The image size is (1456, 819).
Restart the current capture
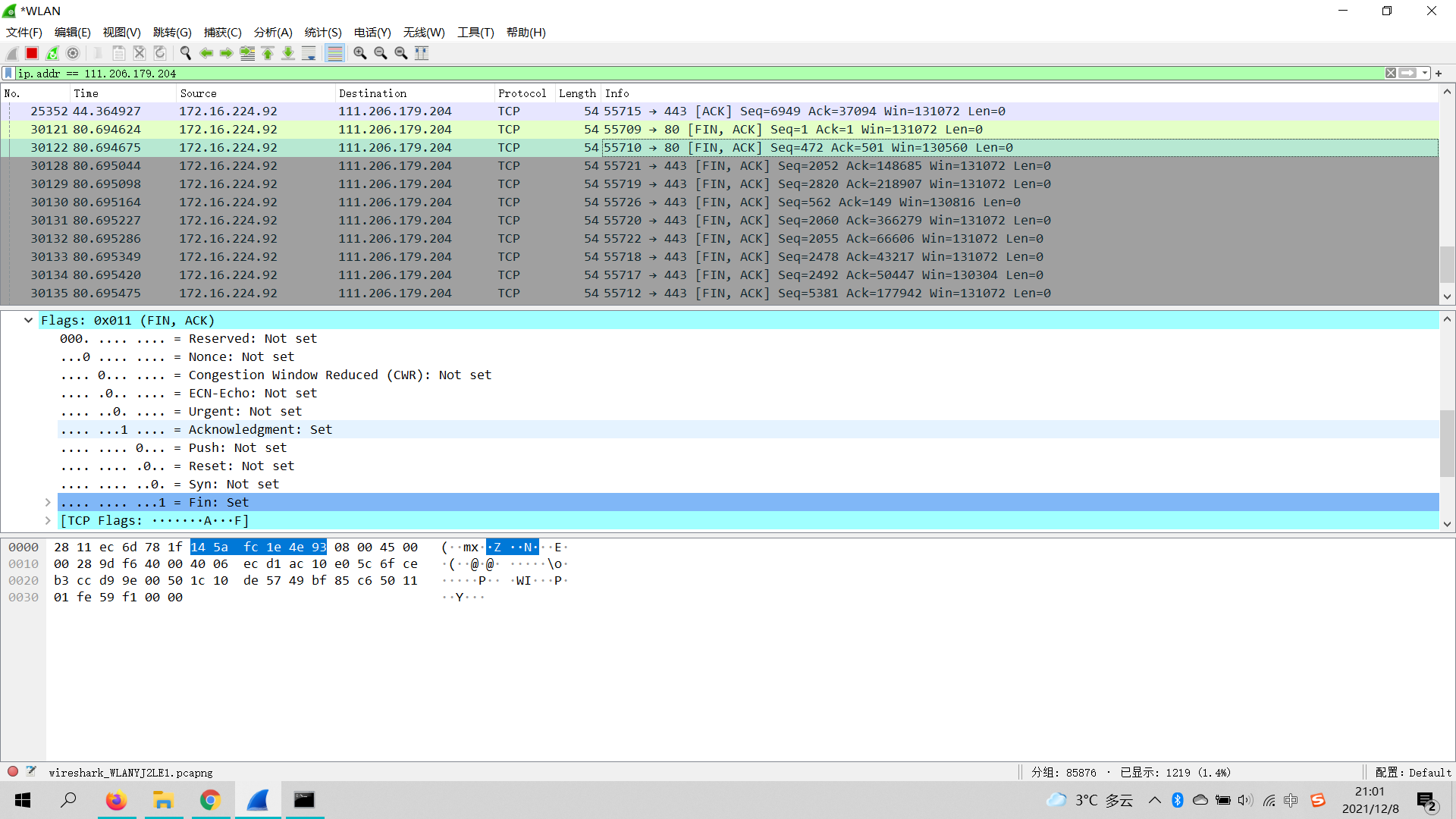(x=52, y=53)
